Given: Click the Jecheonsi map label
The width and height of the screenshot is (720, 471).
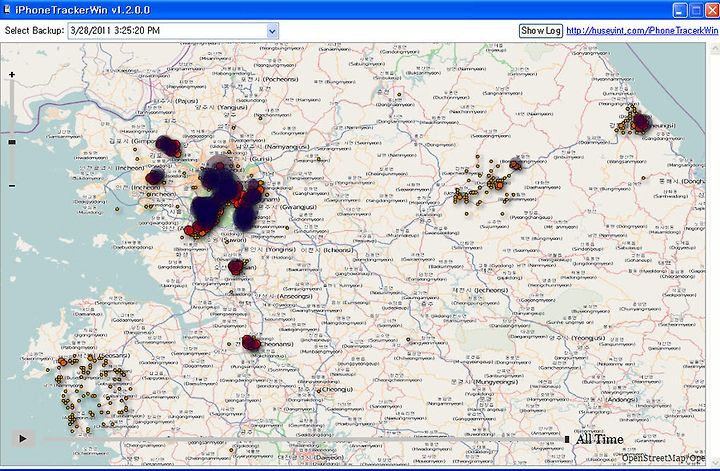Looking at the screenshot, I should tap(481, 290).
